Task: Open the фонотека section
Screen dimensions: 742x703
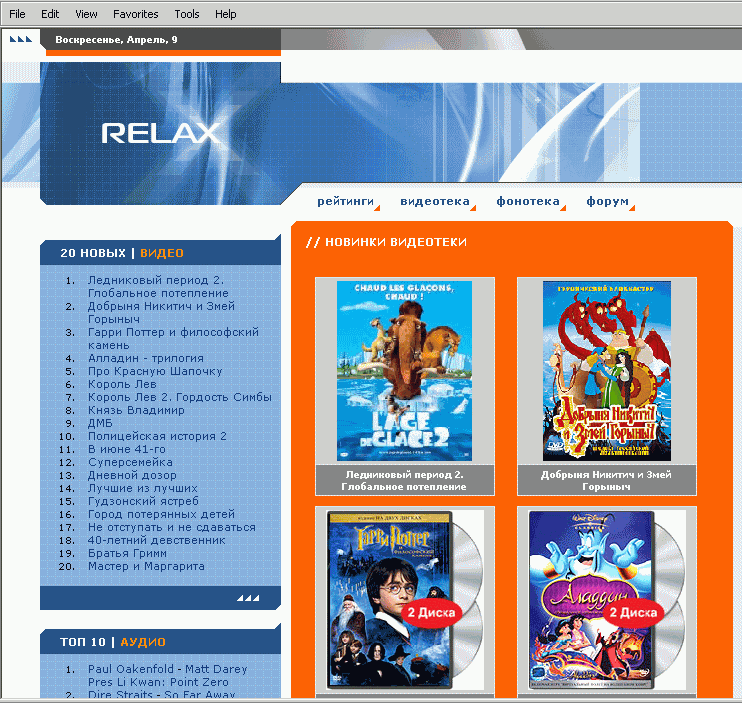Action: click(x=527, y=201)
